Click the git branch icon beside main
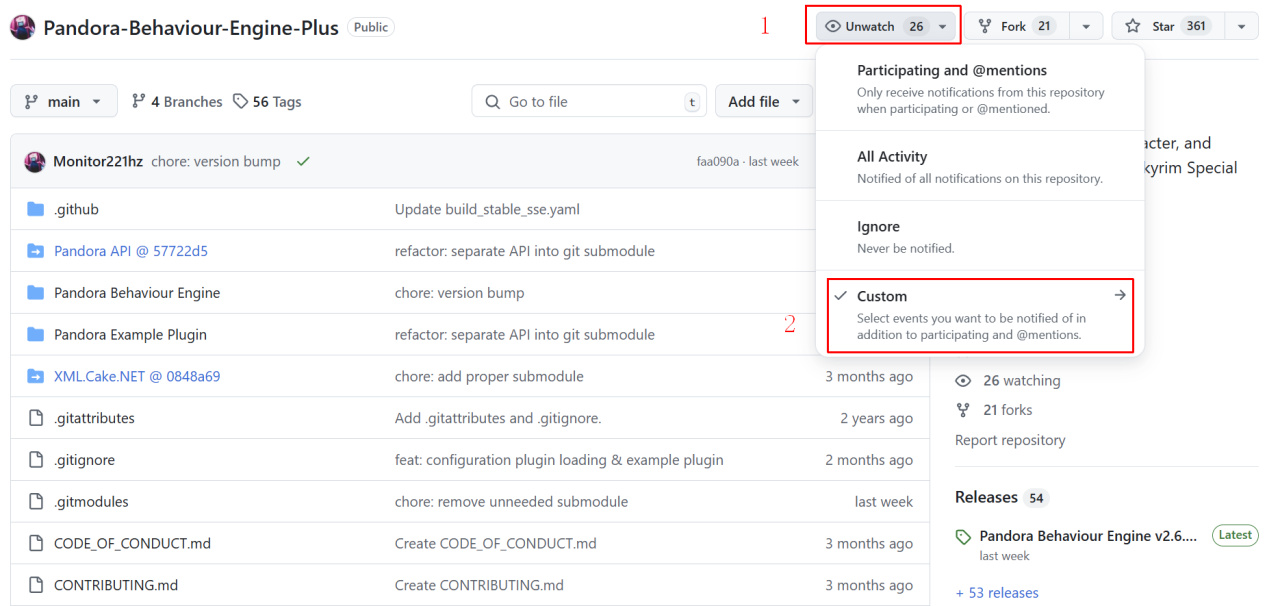 pos(31,102)
